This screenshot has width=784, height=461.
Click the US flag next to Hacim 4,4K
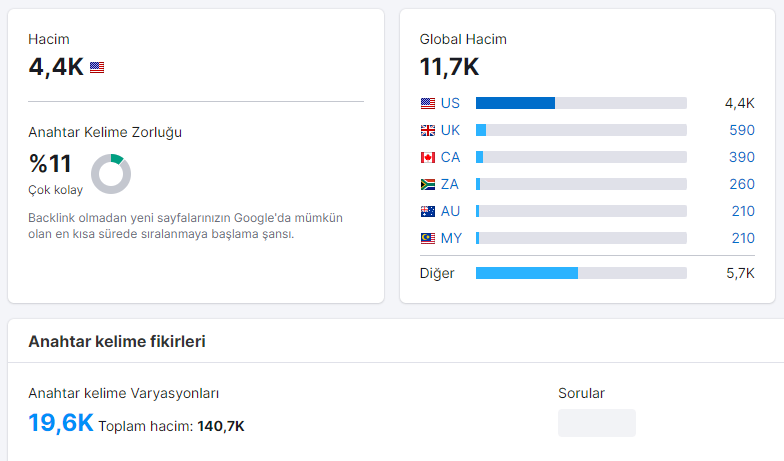point(97,67)
